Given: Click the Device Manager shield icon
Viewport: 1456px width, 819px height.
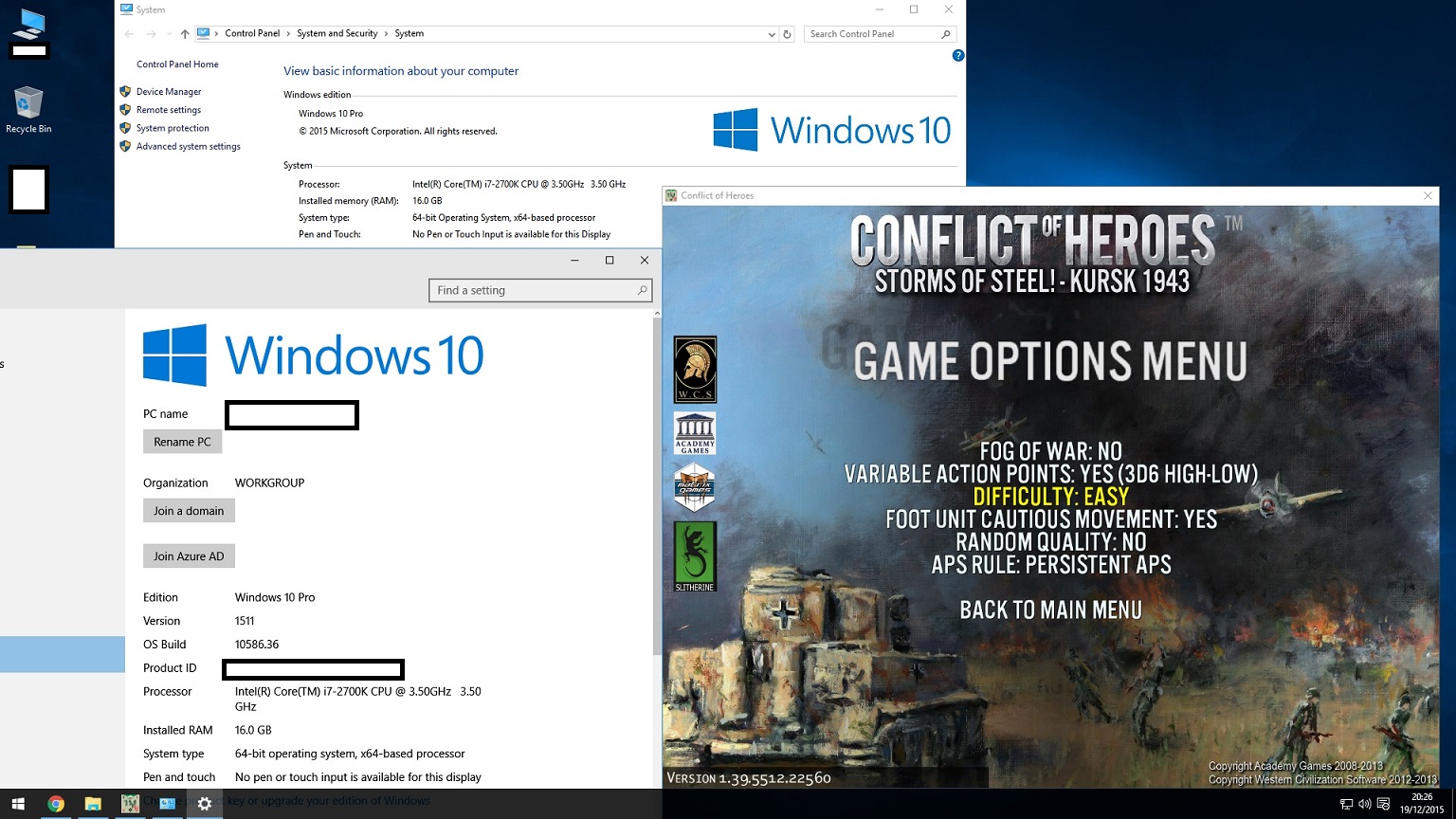Looking at the screenshot, I should tap(125, 92).
